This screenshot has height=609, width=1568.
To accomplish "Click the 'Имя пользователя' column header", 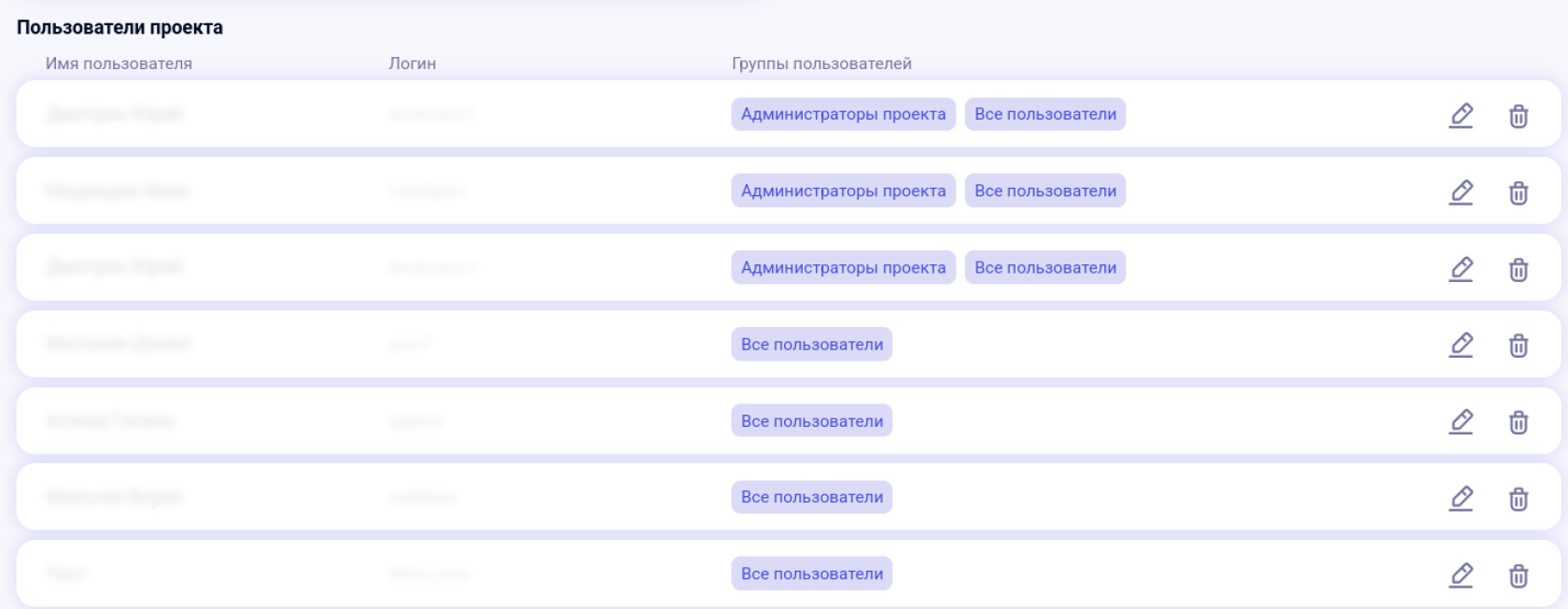I will click(119, 64).
